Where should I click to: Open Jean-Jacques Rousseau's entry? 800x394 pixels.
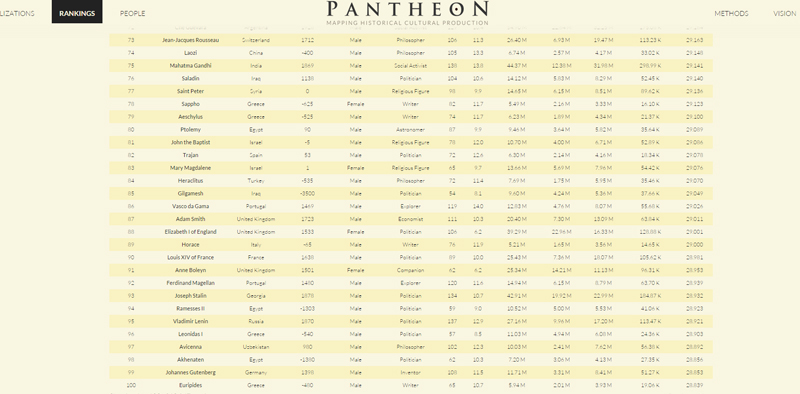(190, 40)
